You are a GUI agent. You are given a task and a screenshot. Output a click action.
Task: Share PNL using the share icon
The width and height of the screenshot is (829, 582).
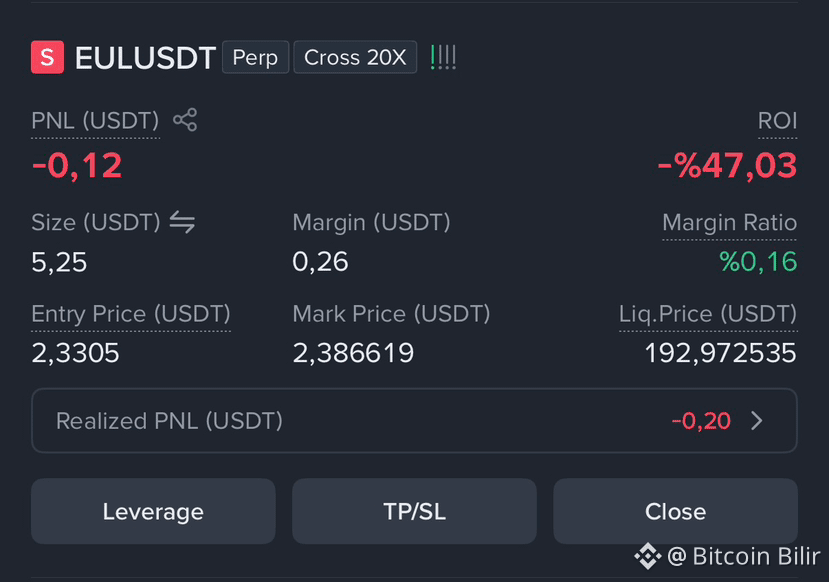pos(185,120)
